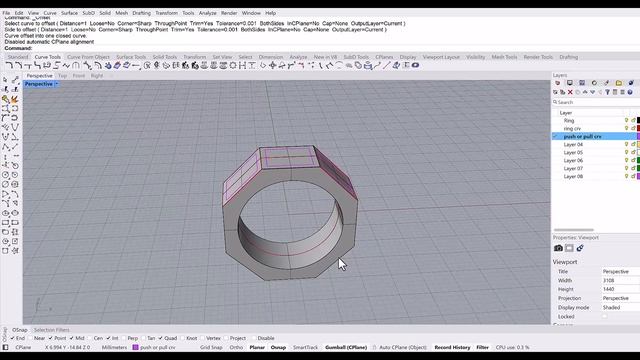Open the yellow folder panel tab icon
The height and width of the screenshot is (360, 640).
coord(619,83)
